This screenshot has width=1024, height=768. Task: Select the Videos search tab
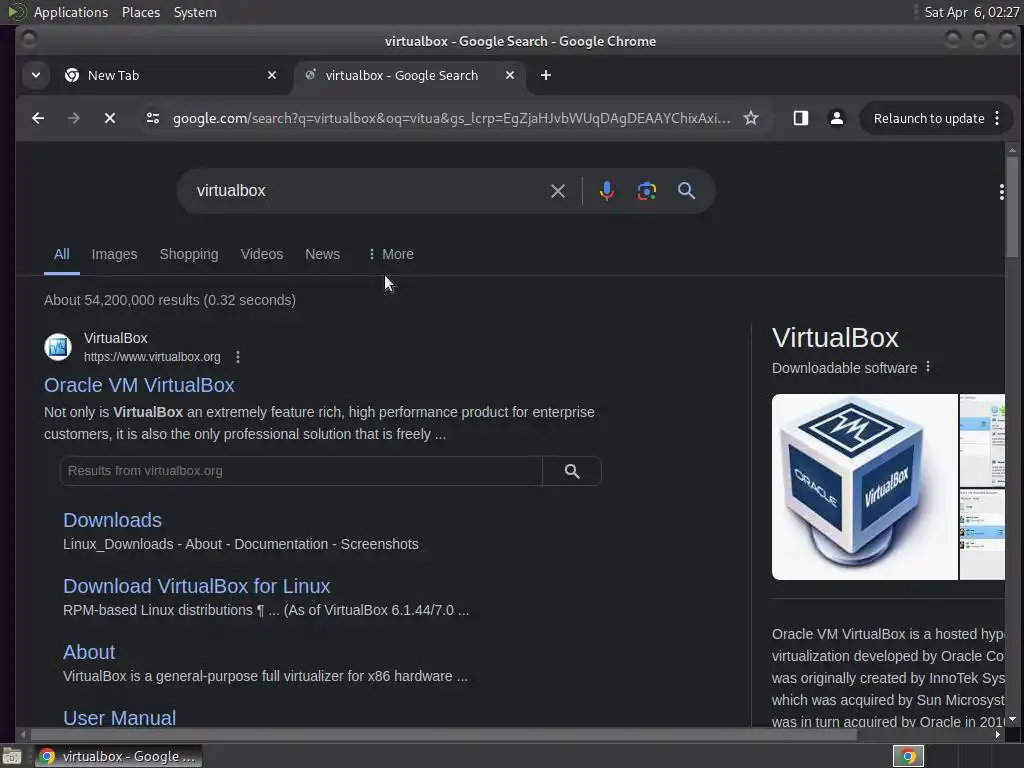[262, 254]
